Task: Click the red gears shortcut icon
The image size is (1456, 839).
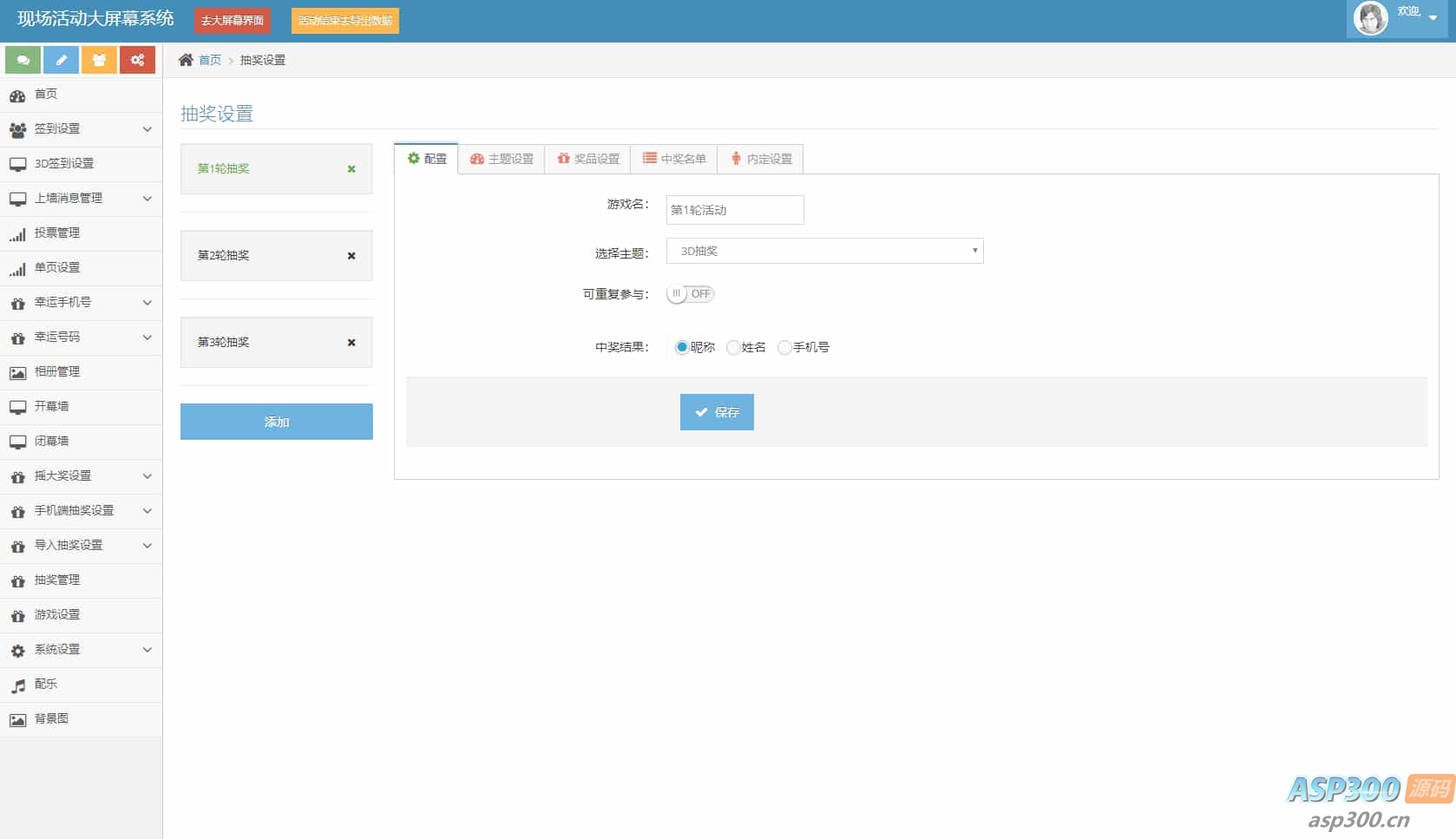Action: click(137, 60)
